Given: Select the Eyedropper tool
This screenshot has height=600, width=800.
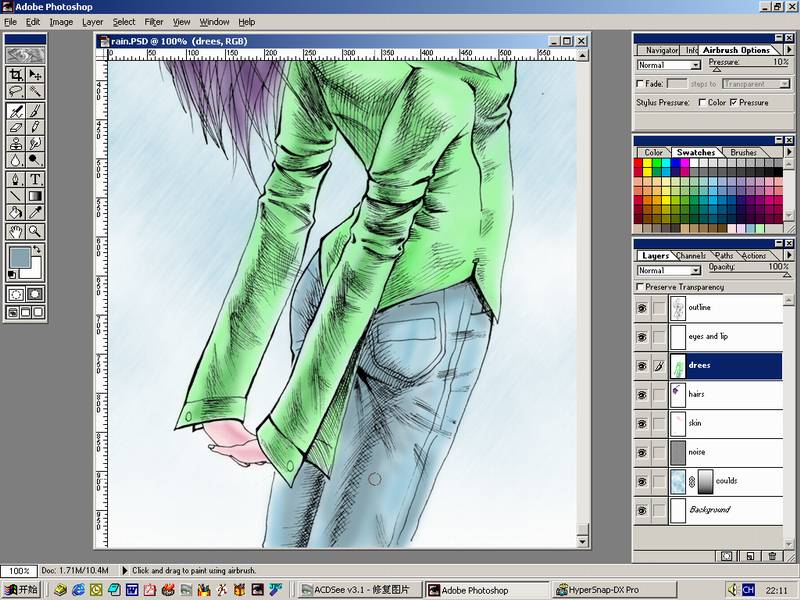Looking at the screenshot, I should coord(35,212).
